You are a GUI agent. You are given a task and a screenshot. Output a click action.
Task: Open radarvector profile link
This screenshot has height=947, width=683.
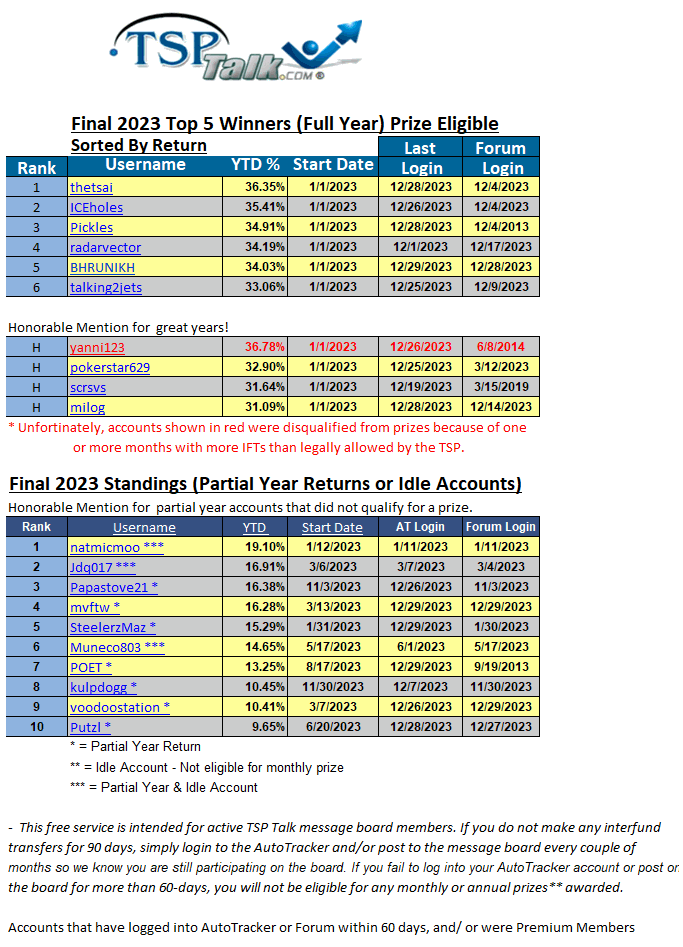(105, 247)
